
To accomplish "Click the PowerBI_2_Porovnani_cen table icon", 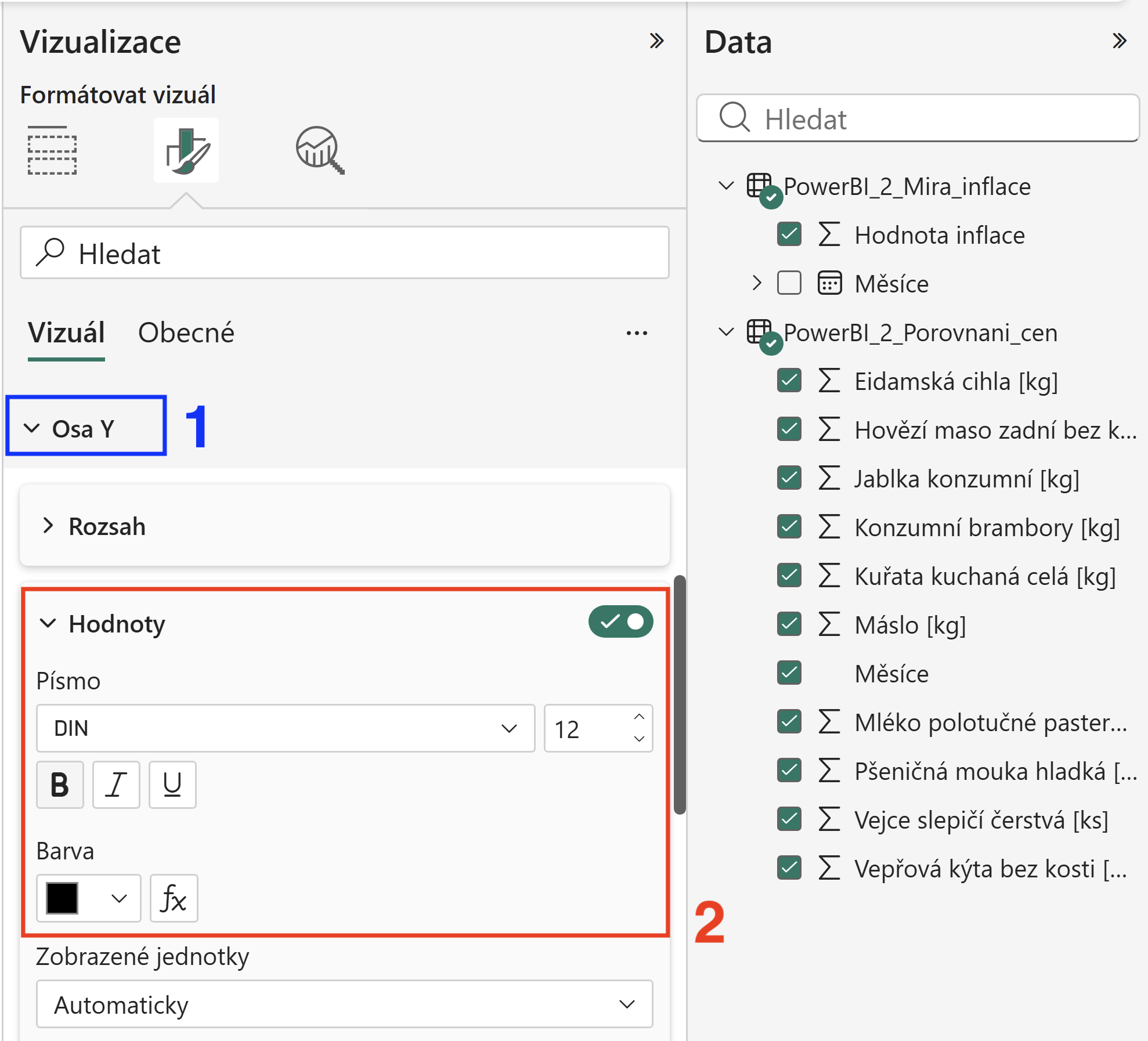I will 764,336.
